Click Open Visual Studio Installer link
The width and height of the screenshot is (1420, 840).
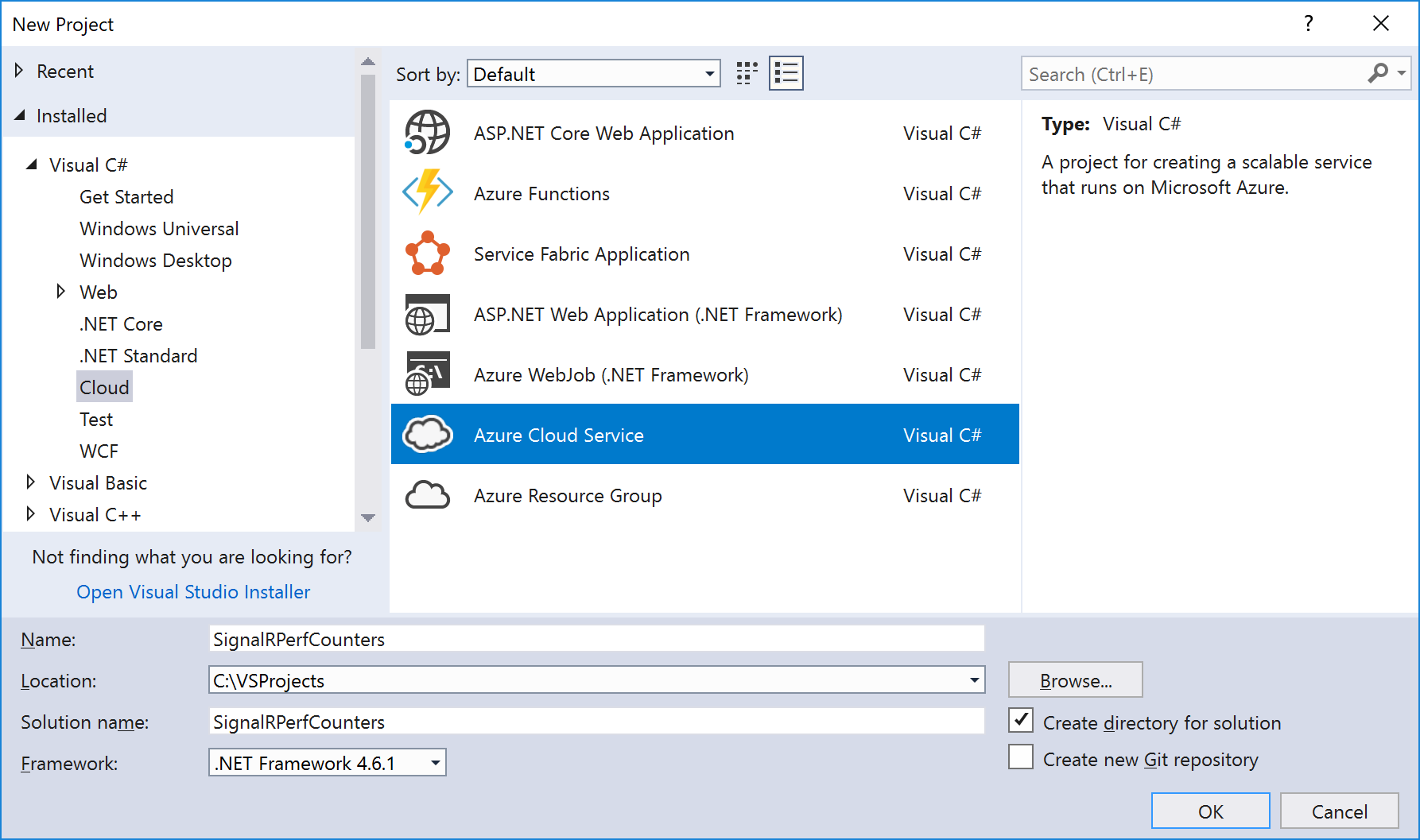(x=193, y=591)
